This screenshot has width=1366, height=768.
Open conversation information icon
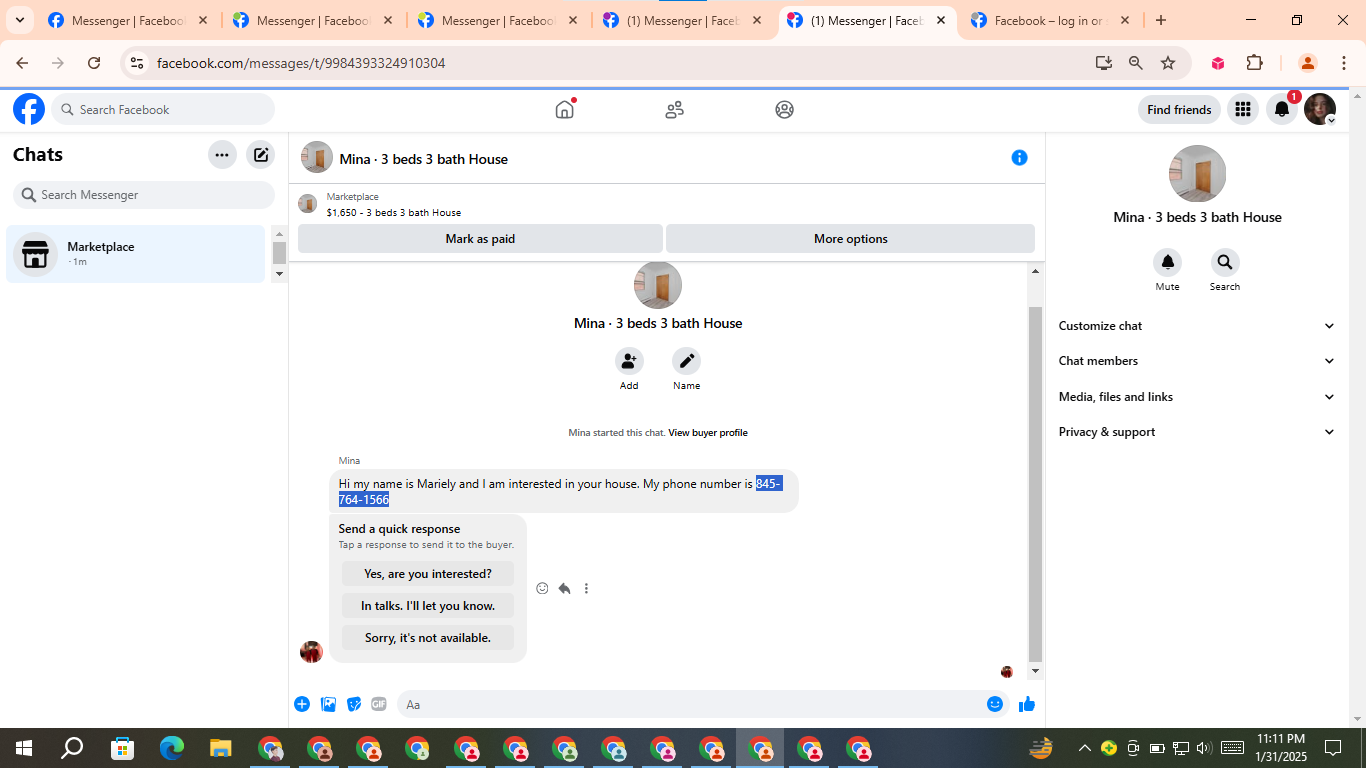pos(1019,157)
